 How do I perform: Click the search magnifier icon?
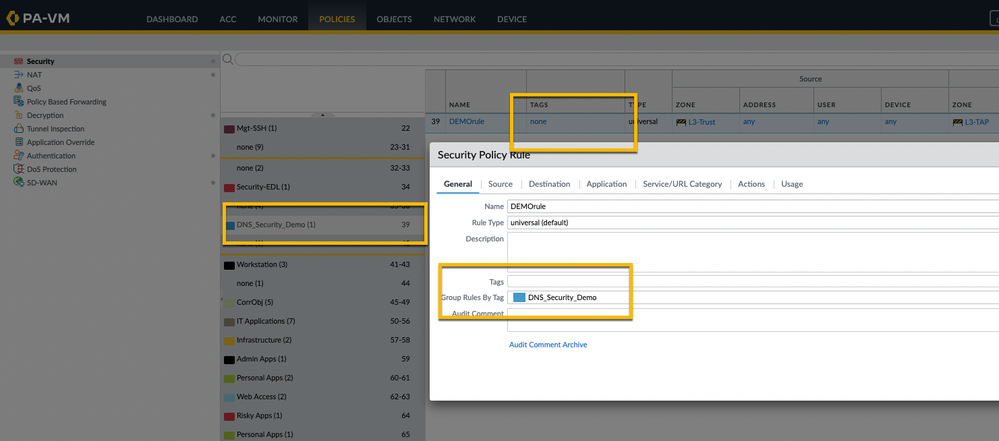point(228,60)
